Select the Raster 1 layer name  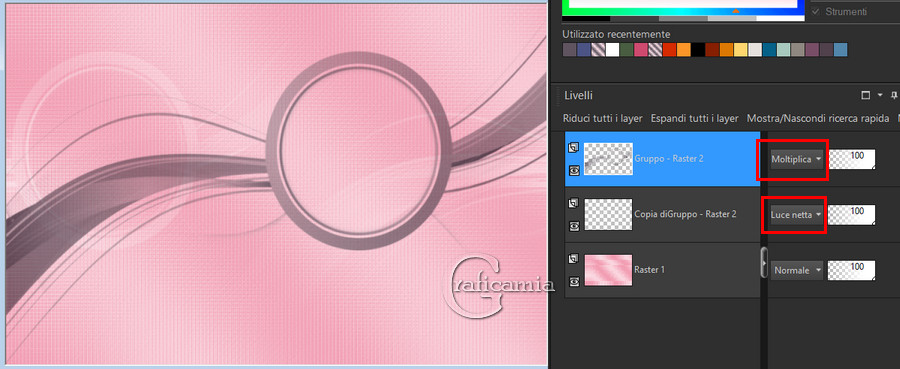650,270
